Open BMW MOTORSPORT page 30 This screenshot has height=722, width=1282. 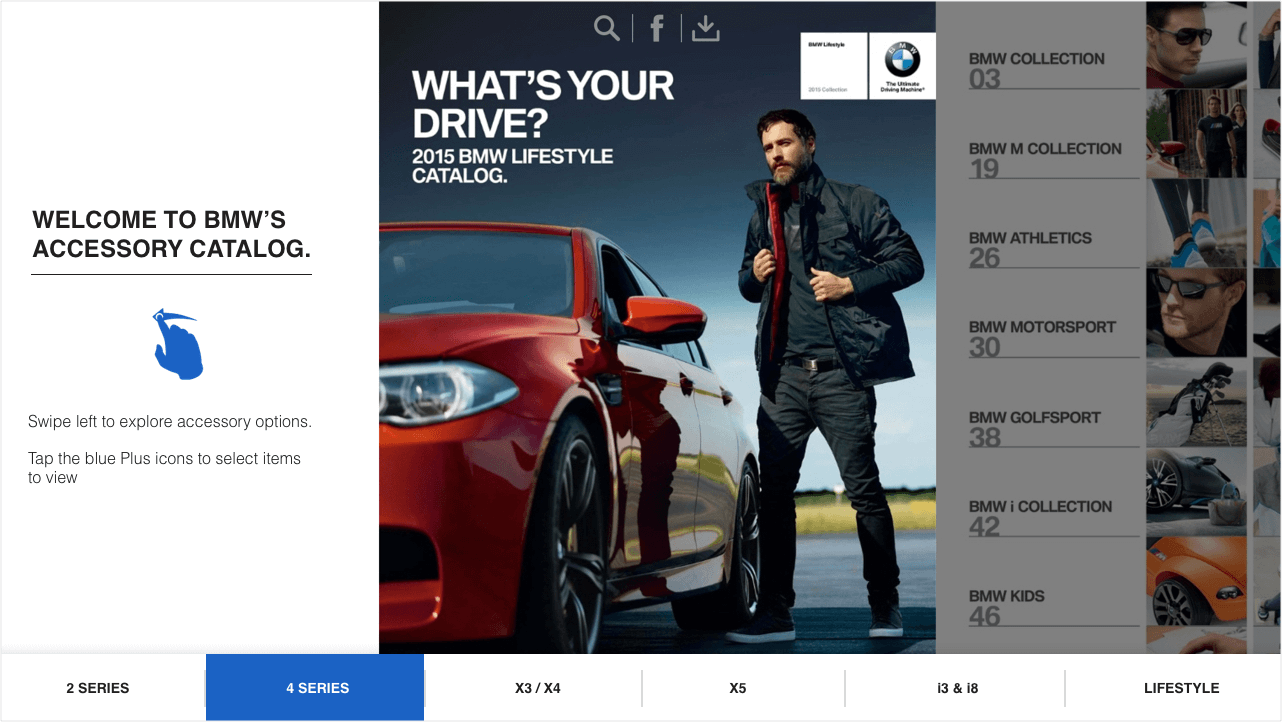point(1054,337)
